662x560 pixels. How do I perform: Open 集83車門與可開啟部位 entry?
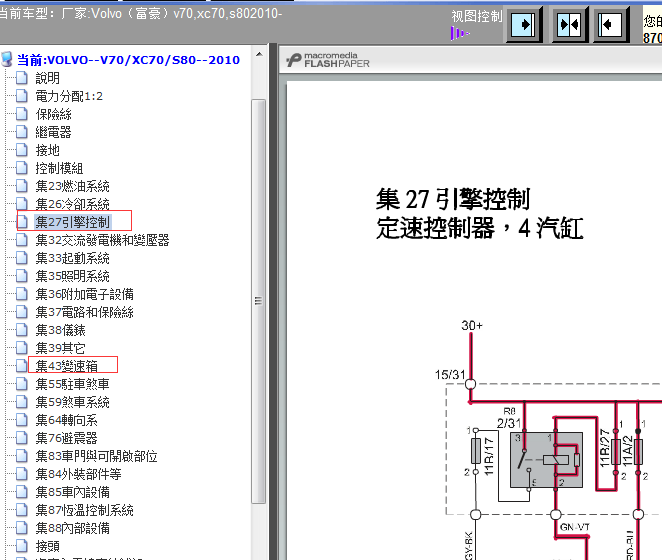point(96,456)
